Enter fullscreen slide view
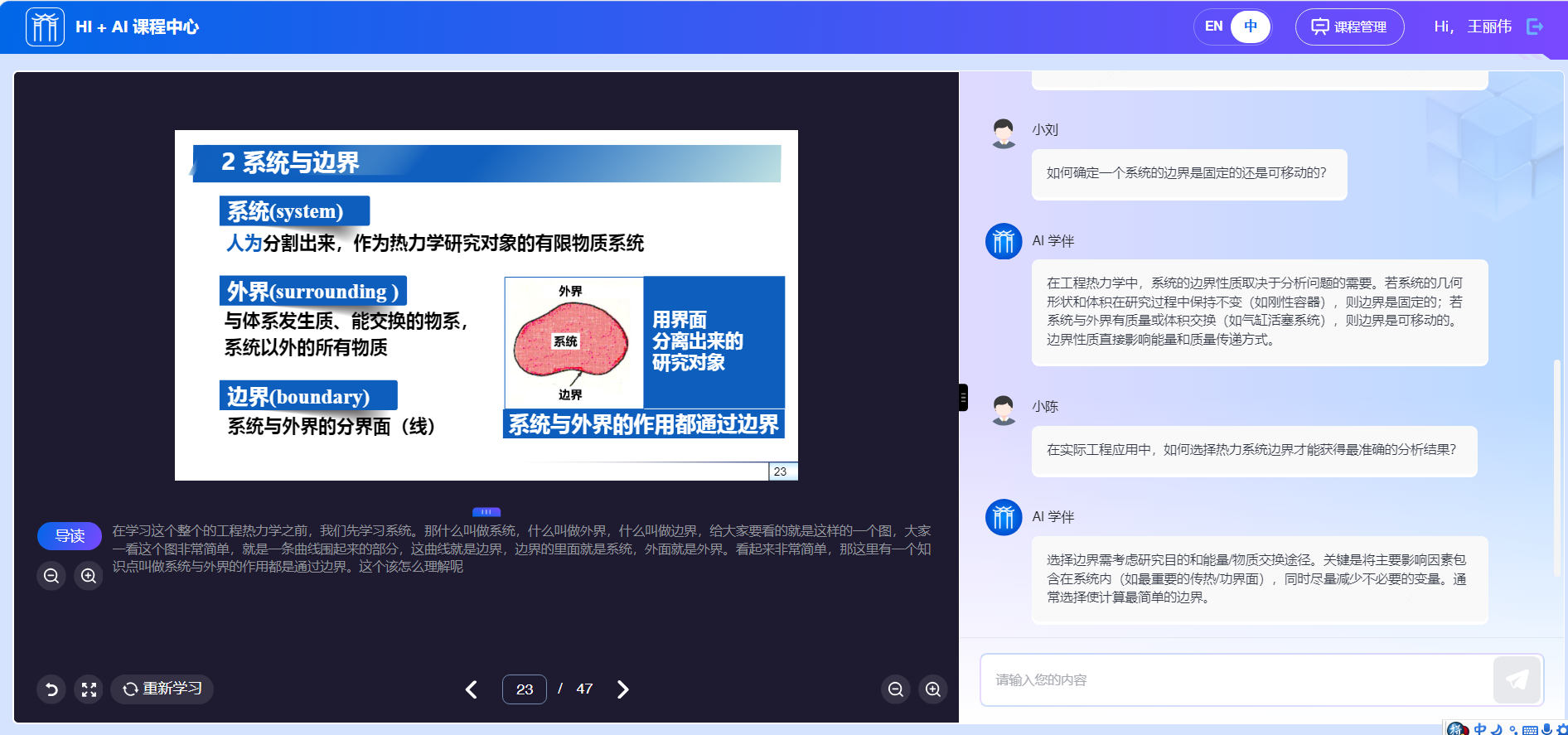Viewport: 1568px width, 735px height. click(x=89, y=689)
